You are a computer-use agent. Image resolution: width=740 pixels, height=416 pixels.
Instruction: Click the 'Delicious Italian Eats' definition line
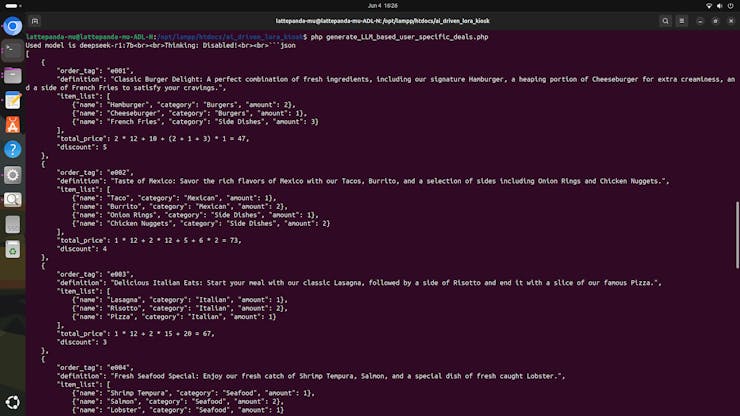(x=359, y=283)
